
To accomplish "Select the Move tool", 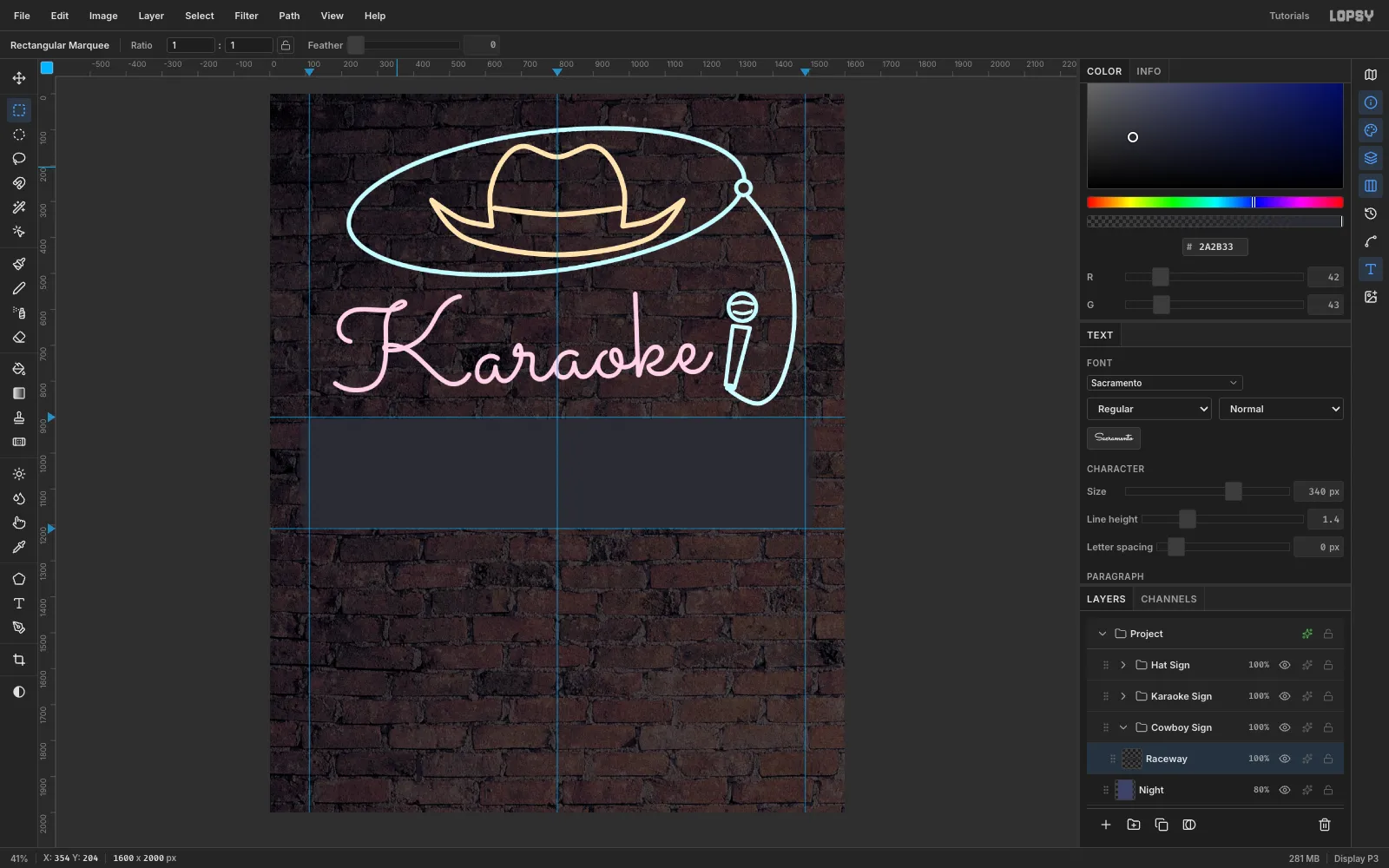I will [19, 78].
